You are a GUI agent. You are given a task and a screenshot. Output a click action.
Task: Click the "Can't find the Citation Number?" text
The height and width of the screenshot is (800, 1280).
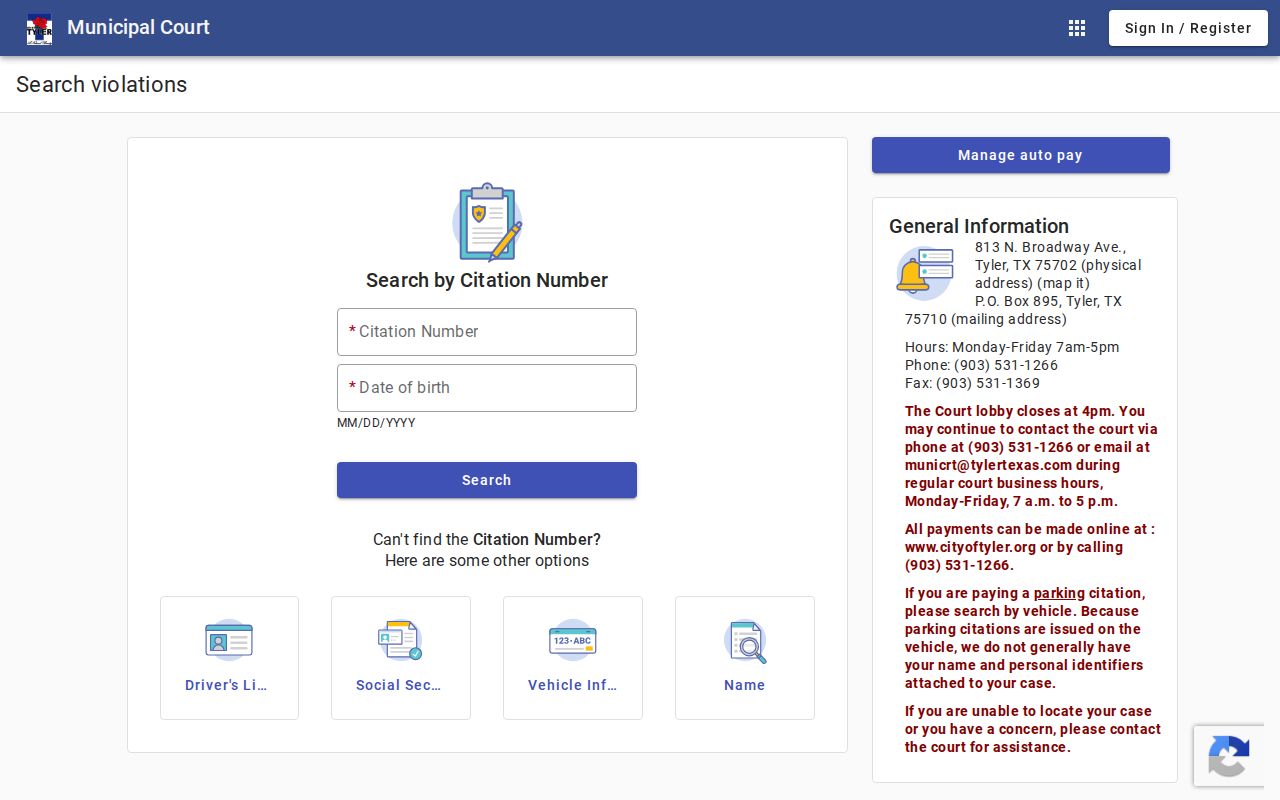[x=487, y=539]
